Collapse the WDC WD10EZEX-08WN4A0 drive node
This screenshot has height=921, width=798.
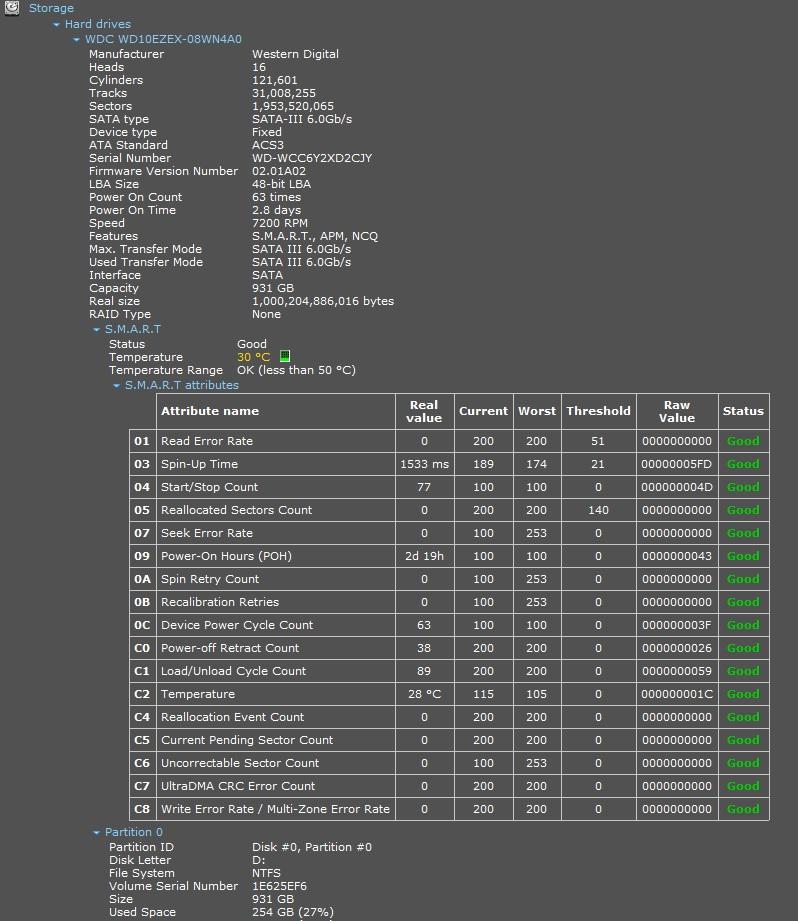pos(76,39)
